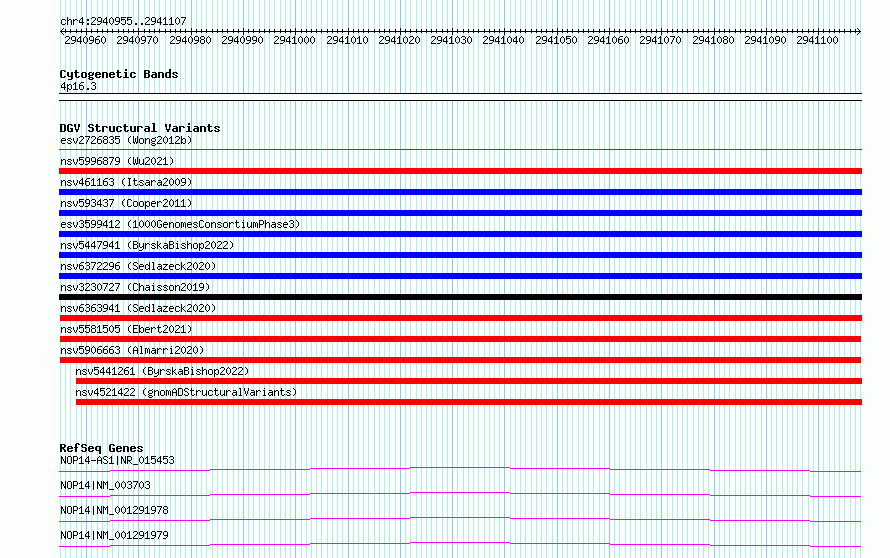Click ruler position 2941080
890x558 pixels.
[x=713, y=40]
